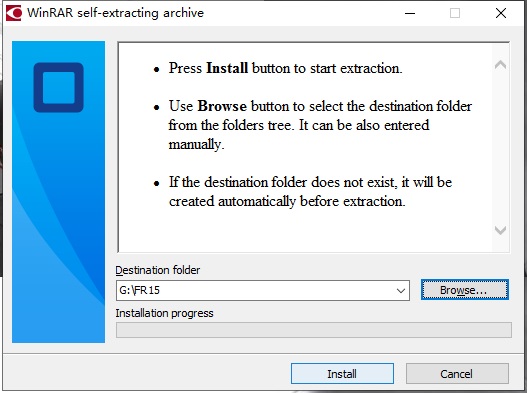This screenshot has width=527, height=393.
Task: Click into the G:\FR15 destination path field
Action: (x=255, y=290)
